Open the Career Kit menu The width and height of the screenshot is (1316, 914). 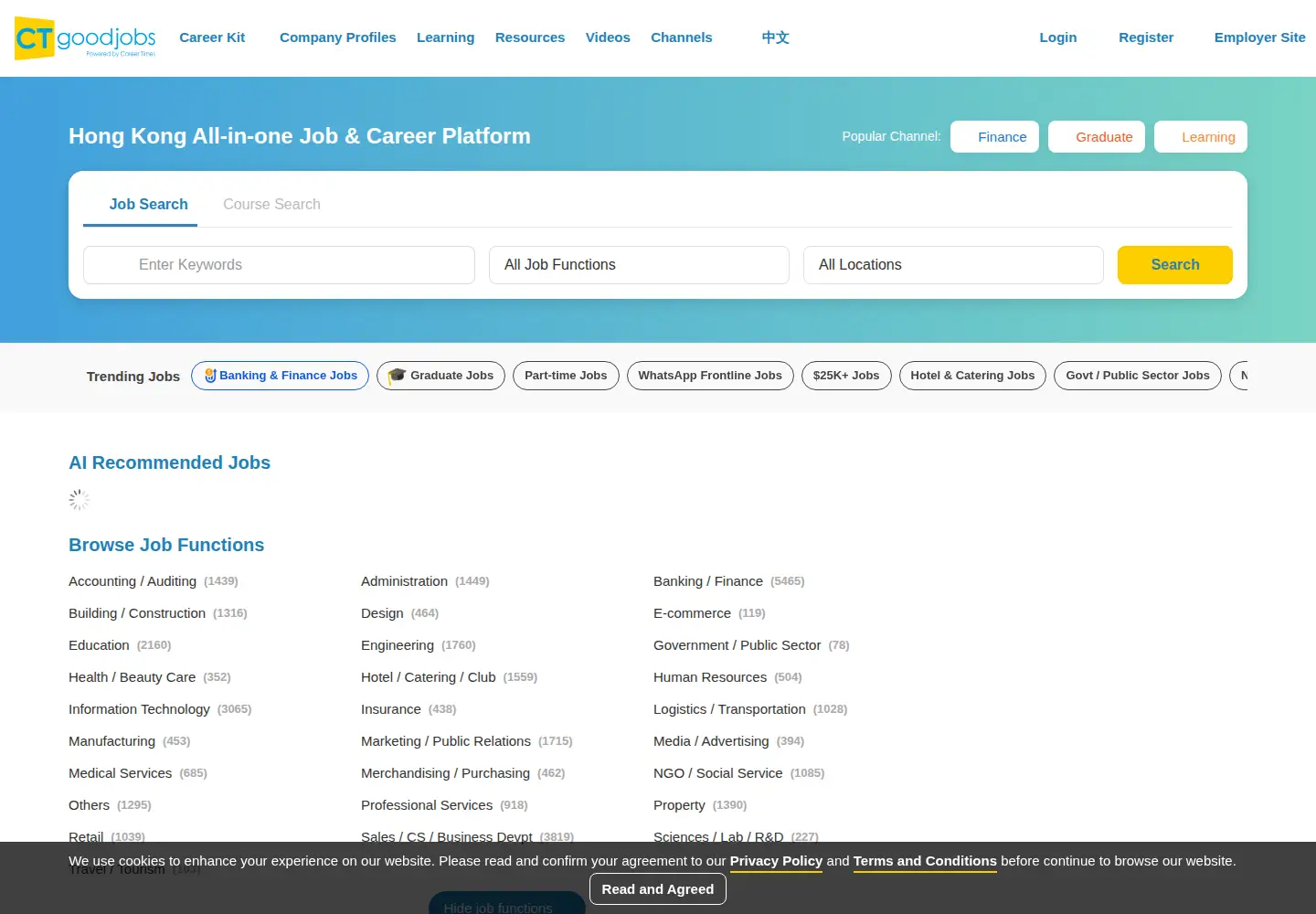212,37
